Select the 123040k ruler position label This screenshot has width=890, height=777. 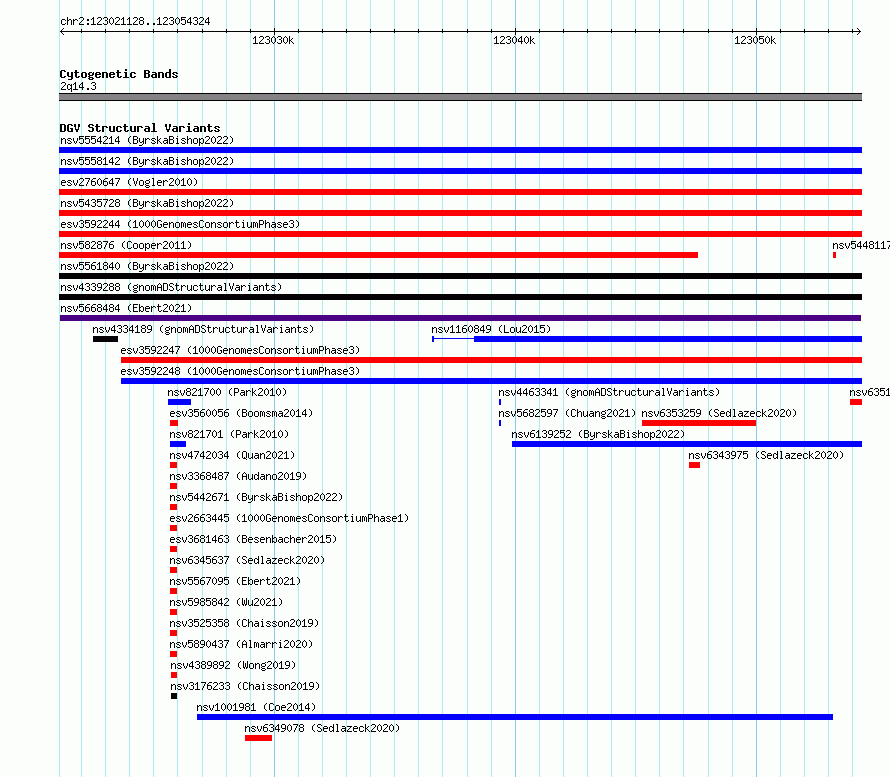click(x=514, y=40)
